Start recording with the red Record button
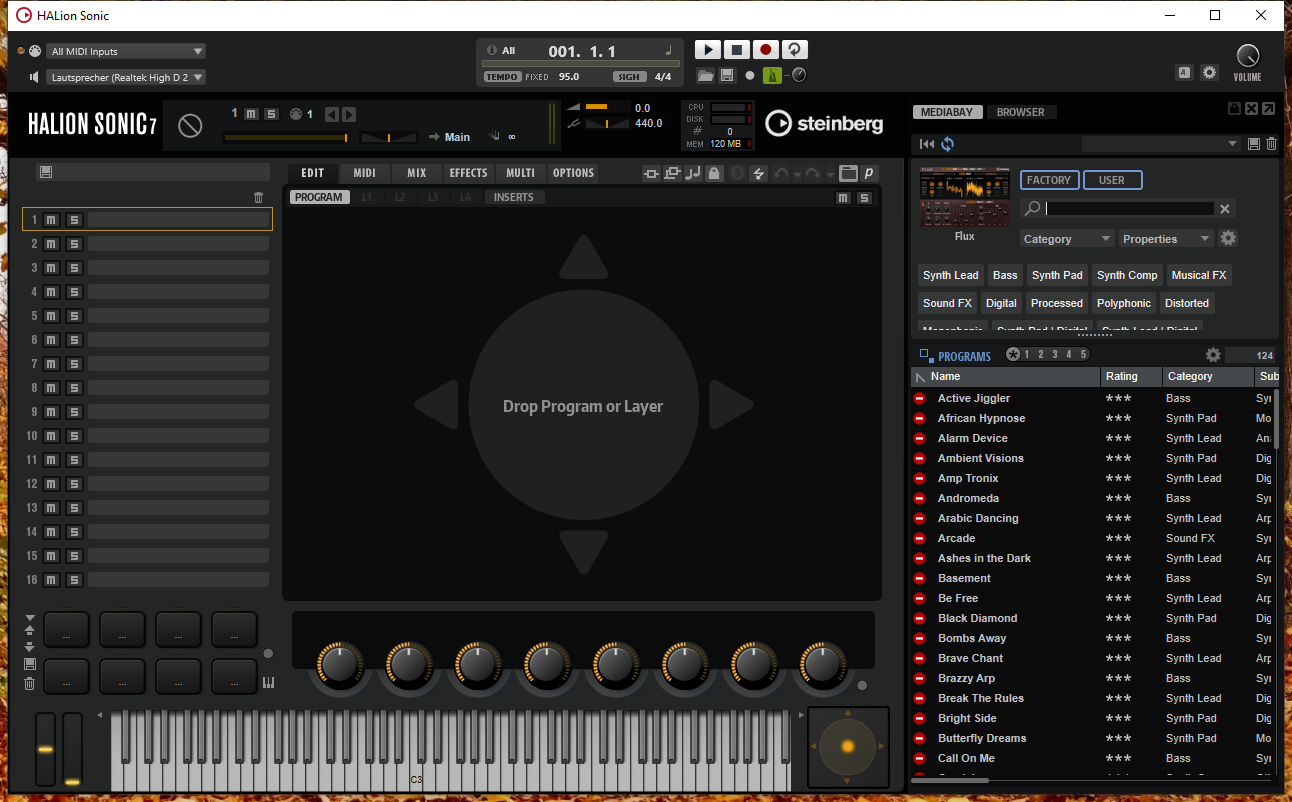This screenshot has width=1292, height=802. tap(766, 50)
